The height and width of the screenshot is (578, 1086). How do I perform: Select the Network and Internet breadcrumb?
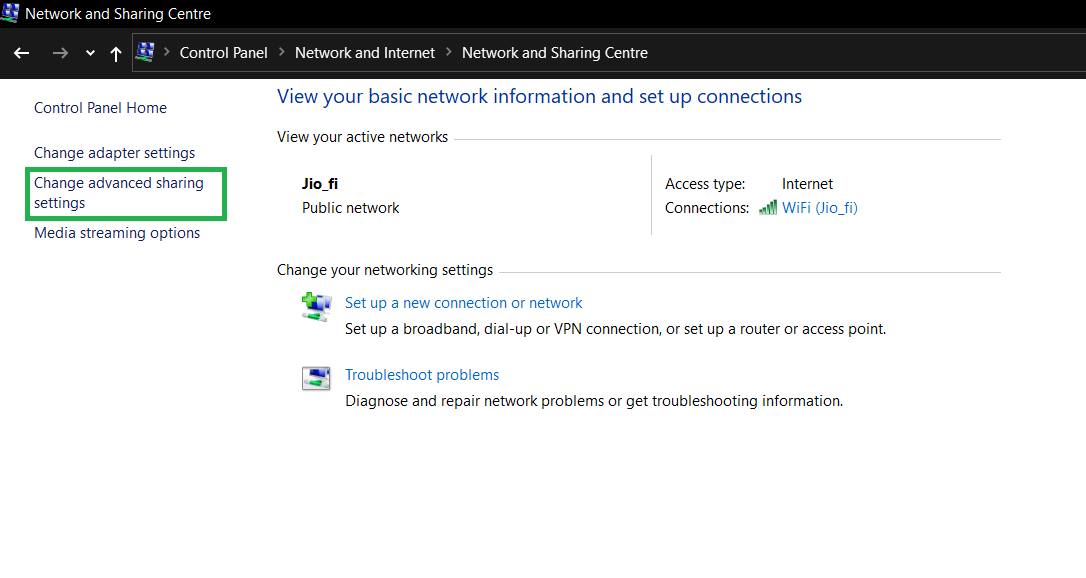(365, 53)
